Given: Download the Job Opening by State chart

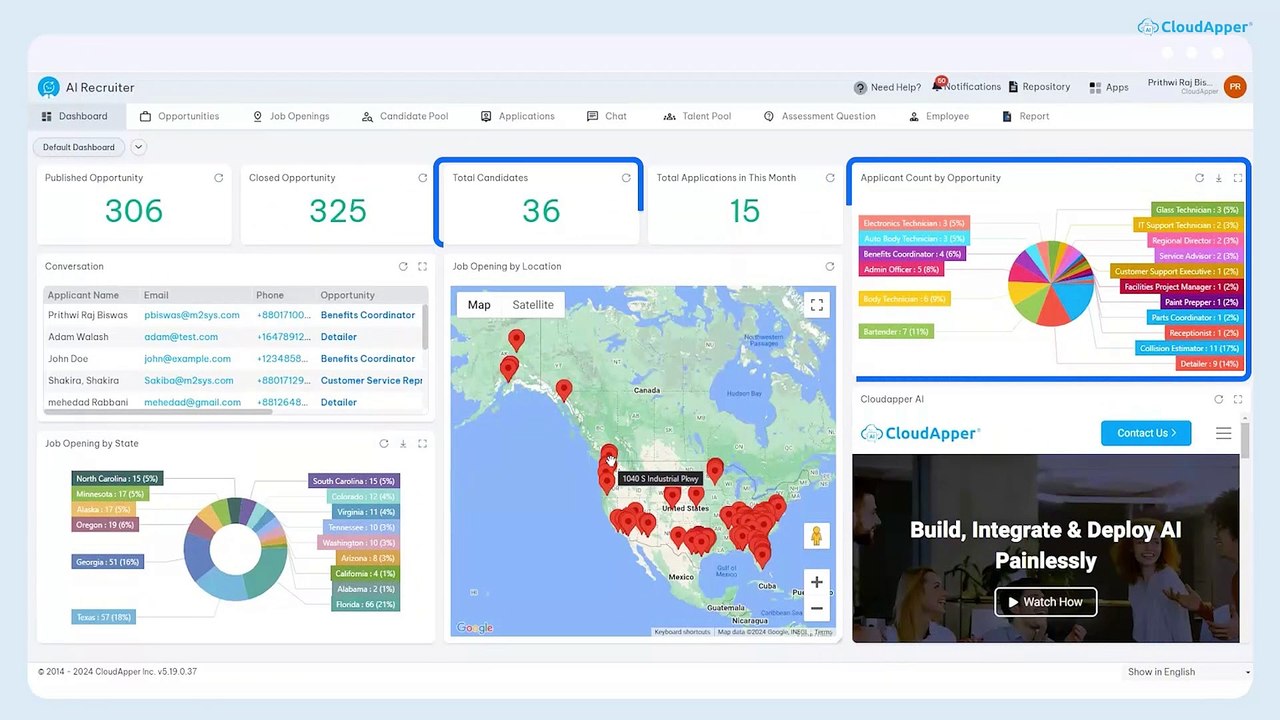Looking at the screenshot, I should tap(403, 444).
